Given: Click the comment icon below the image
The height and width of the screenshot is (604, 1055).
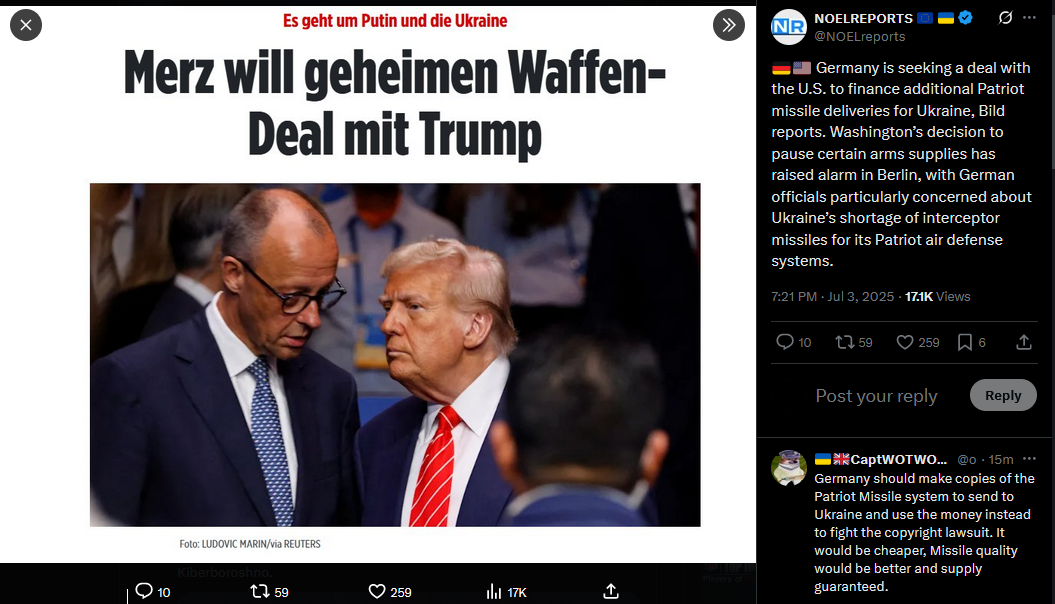Looking at the screenshot, I should (144, 591).
